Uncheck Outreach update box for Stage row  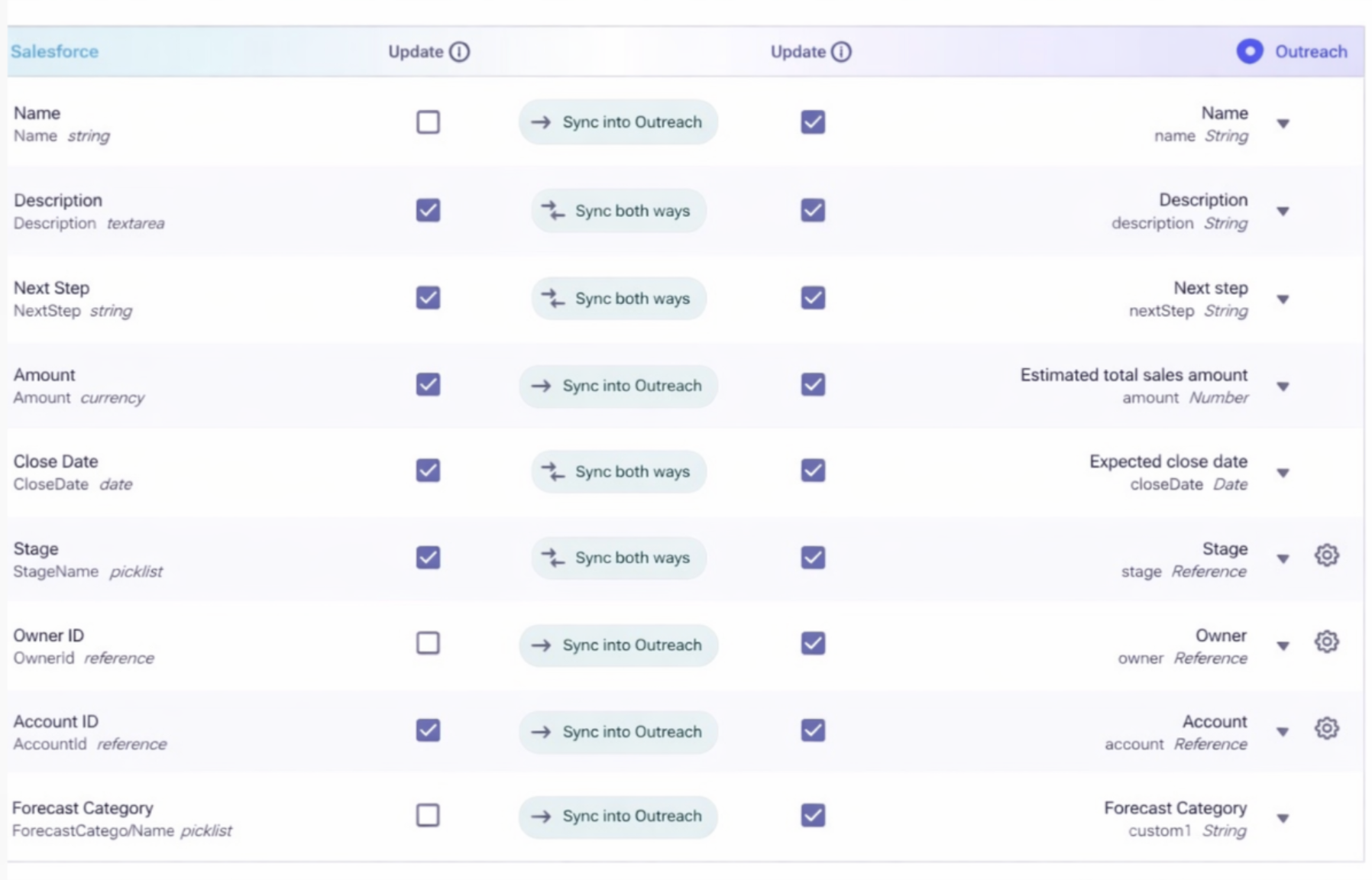813,558
